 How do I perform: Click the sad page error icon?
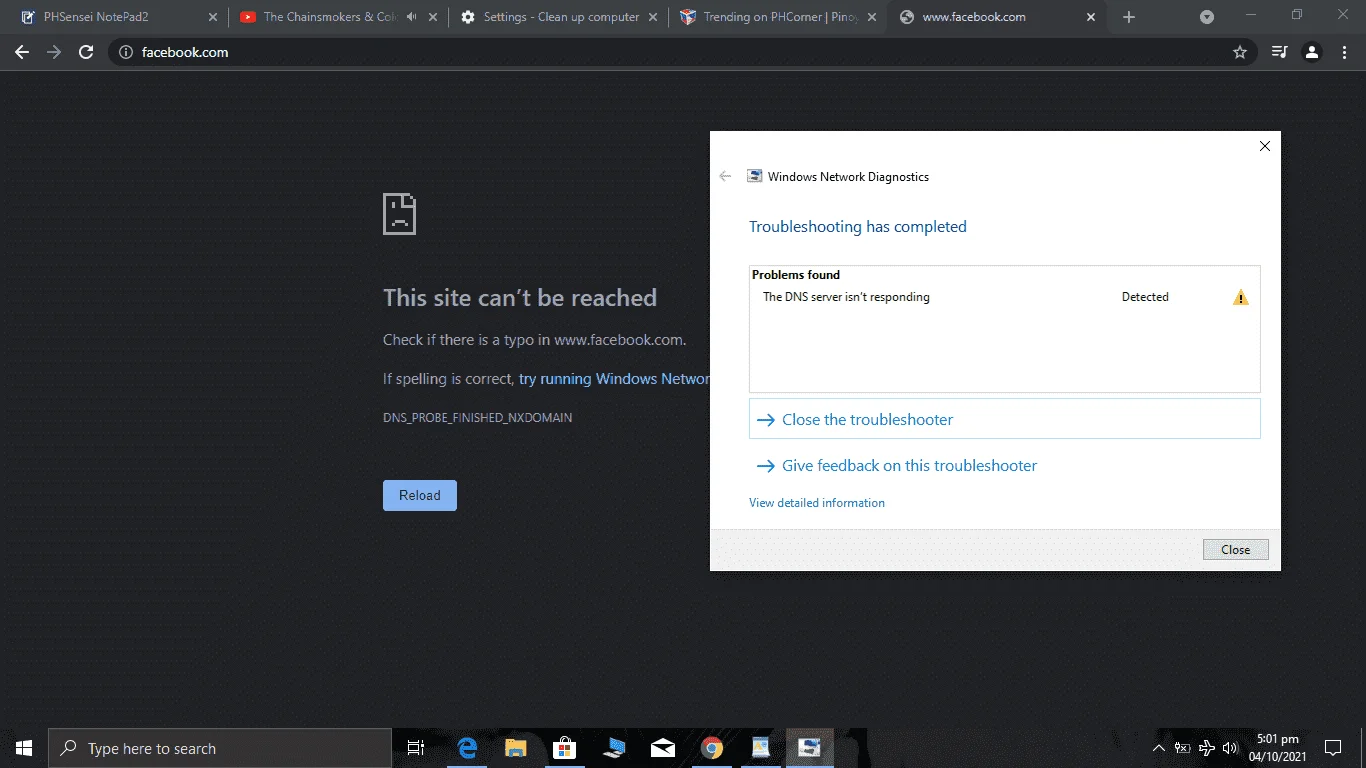pos(399,214)
